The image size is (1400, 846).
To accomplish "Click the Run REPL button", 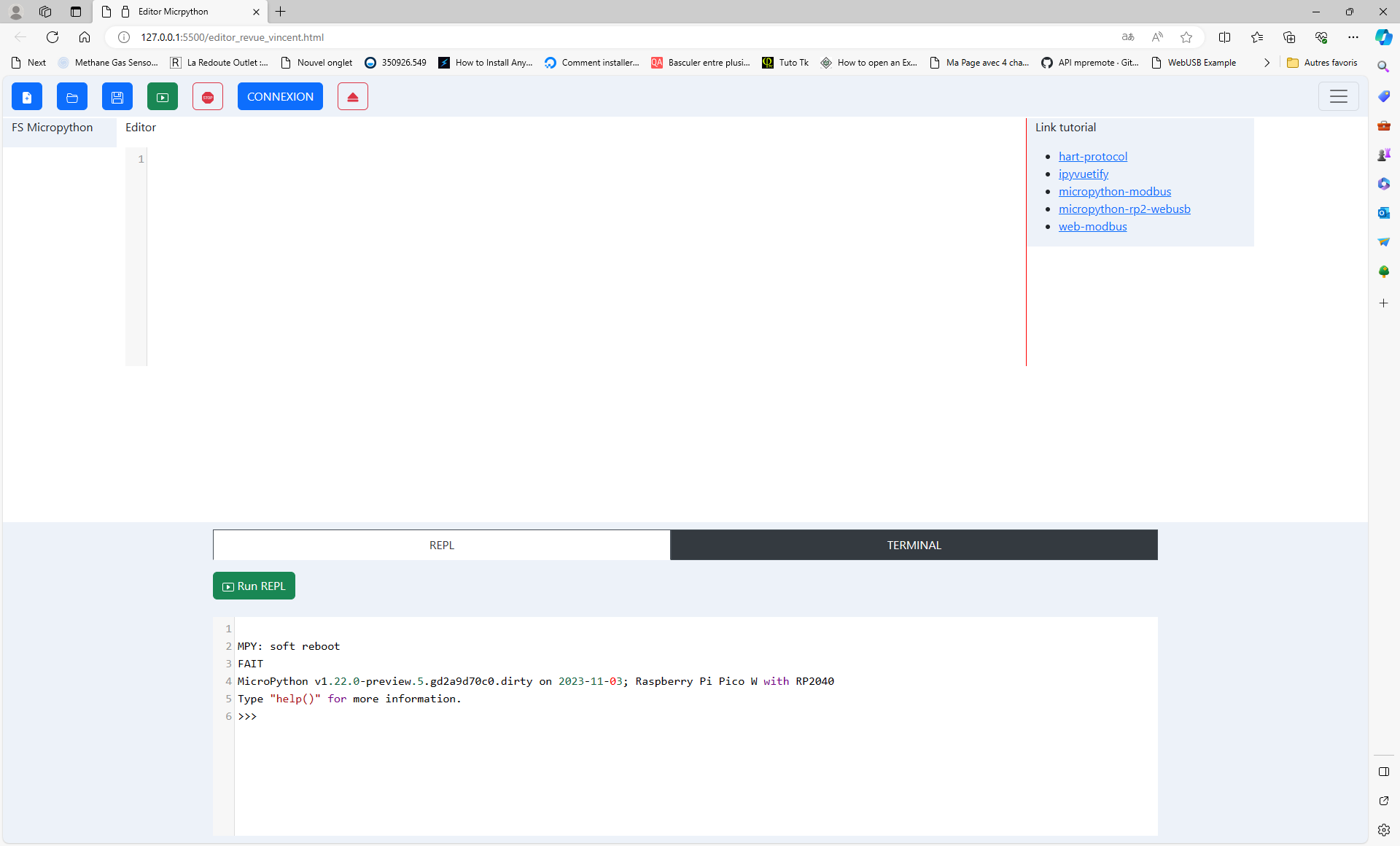I will click(x=254, y=586).
